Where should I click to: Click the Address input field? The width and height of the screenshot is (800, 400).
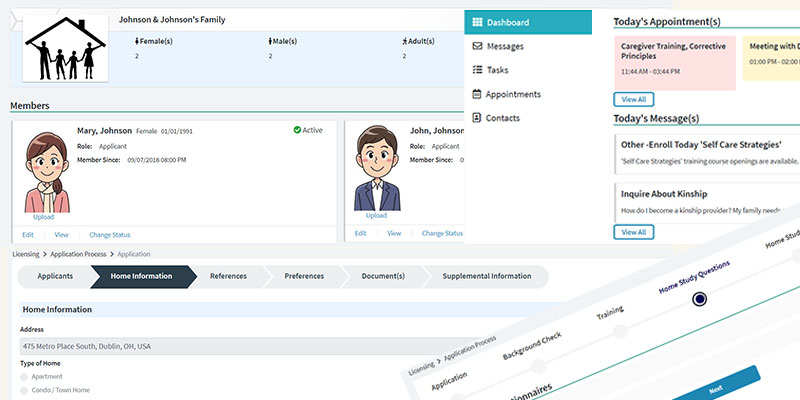(x=245, y=346)
